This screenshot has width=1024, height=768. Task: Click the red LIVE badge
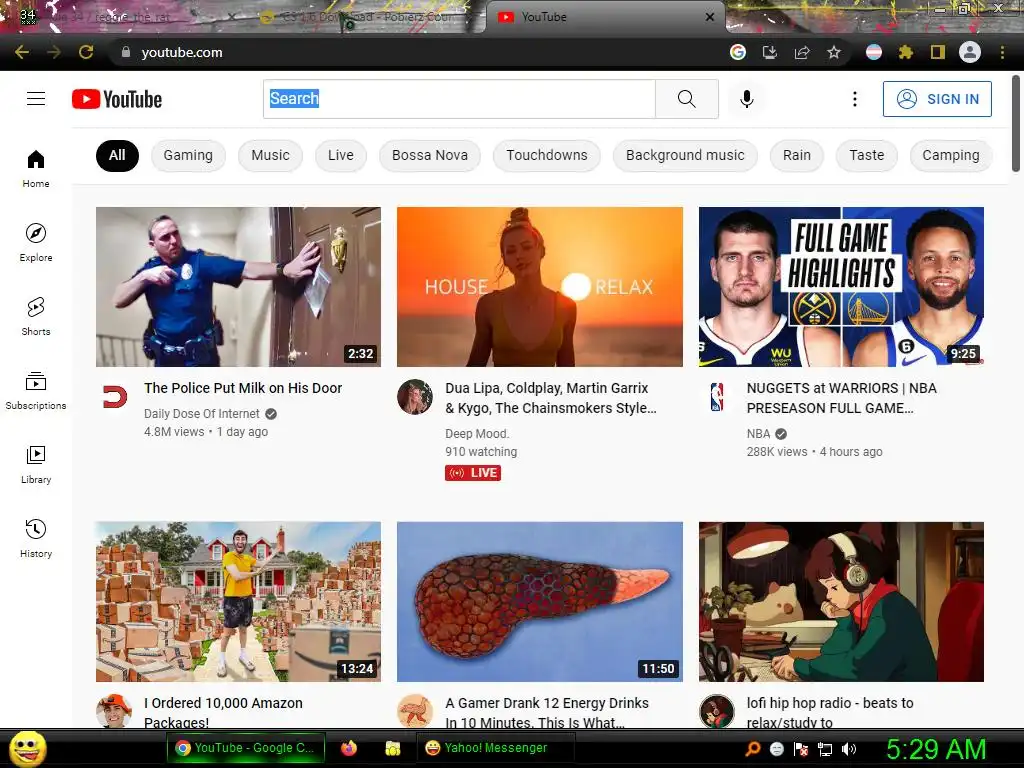coord(473,473)
